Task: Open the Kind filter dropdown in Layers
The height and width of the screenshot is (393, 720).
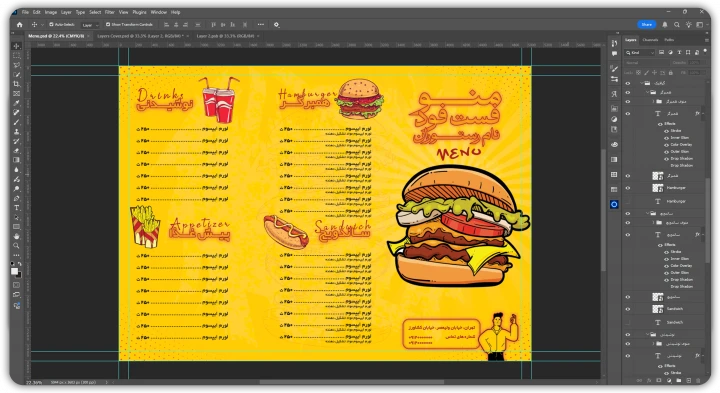Action: click(640, 53)
